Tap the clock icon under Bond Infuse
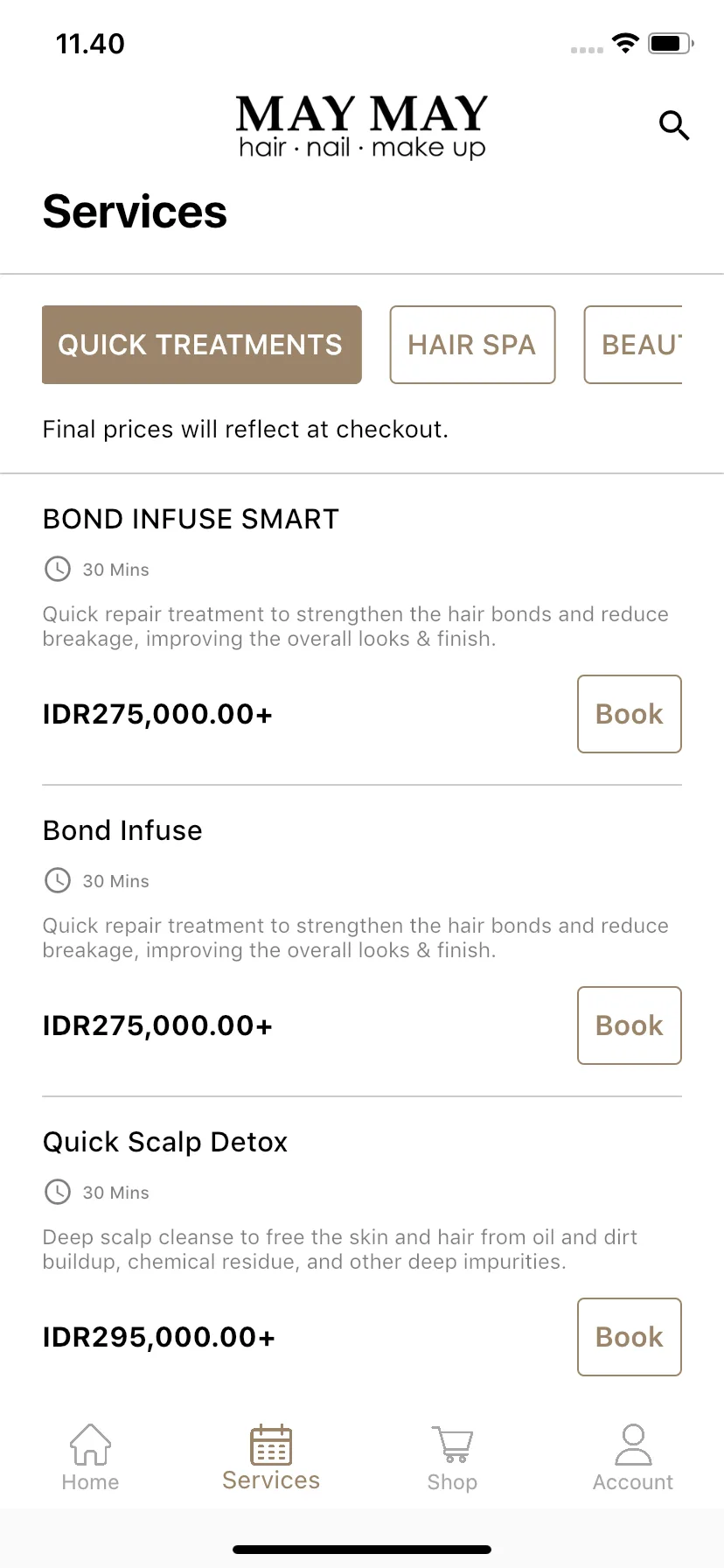Image resolution: width=724 pixels, height=1568 pixels. coord(58,880)
